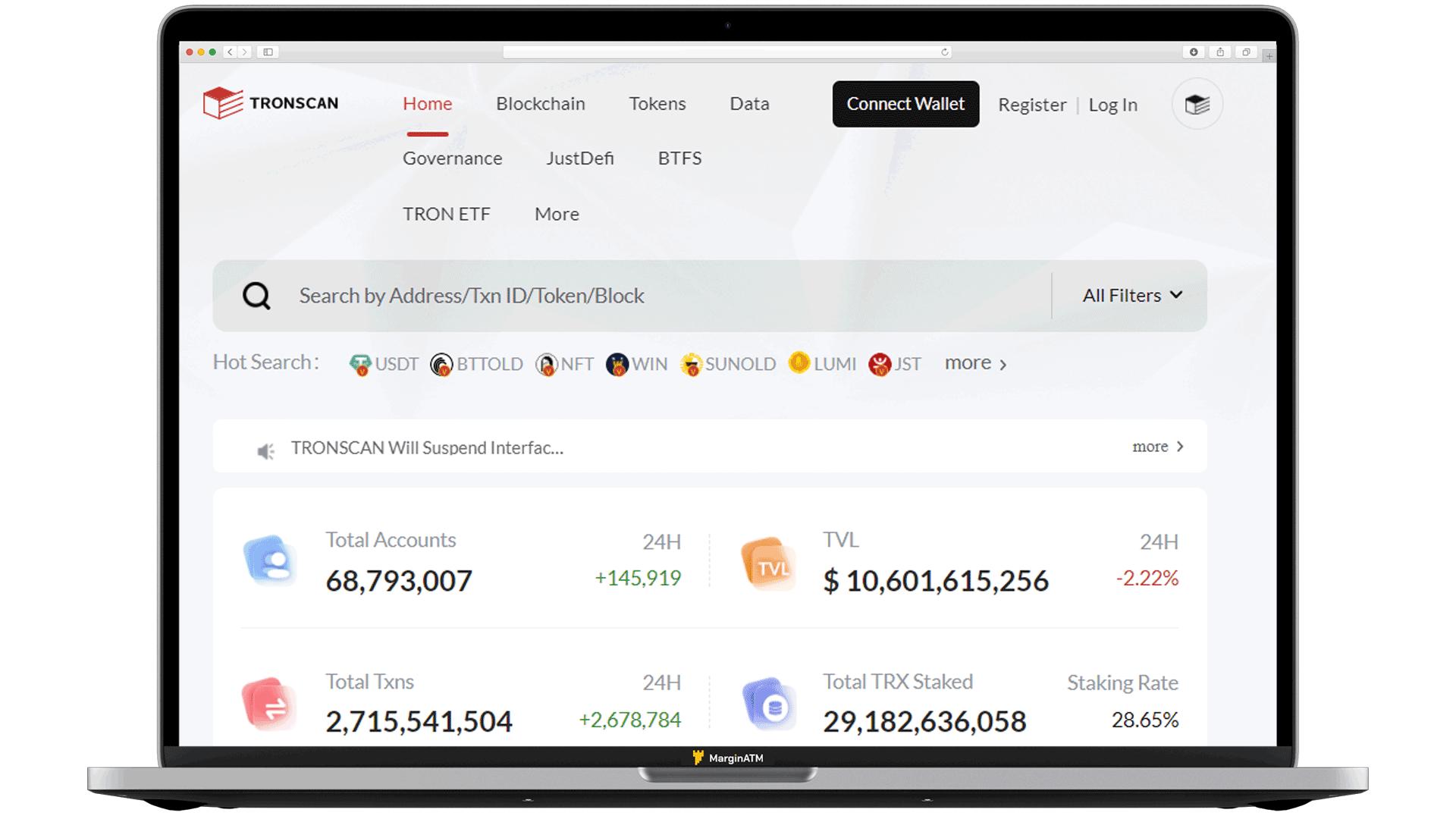
Task: Open the TRON ETF menu item
Action: 447,215
